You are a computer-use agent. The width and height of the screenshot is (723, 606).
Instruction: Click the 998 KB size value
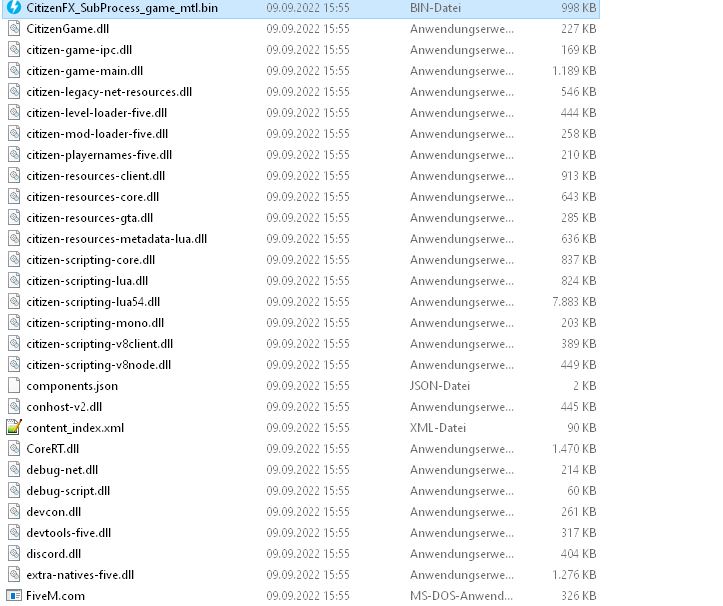579,8
